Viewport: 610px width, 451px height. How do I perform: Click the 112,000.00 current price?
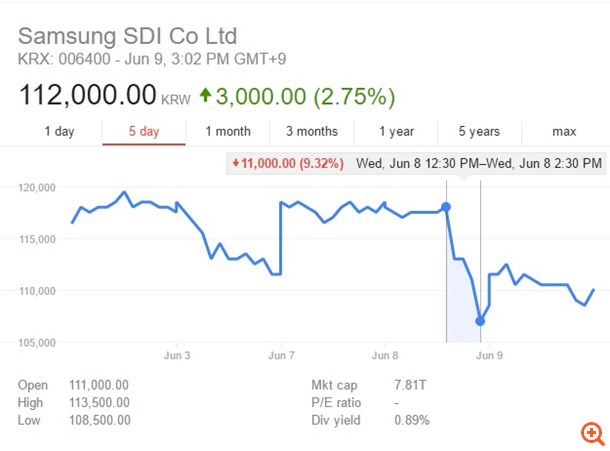87,97
